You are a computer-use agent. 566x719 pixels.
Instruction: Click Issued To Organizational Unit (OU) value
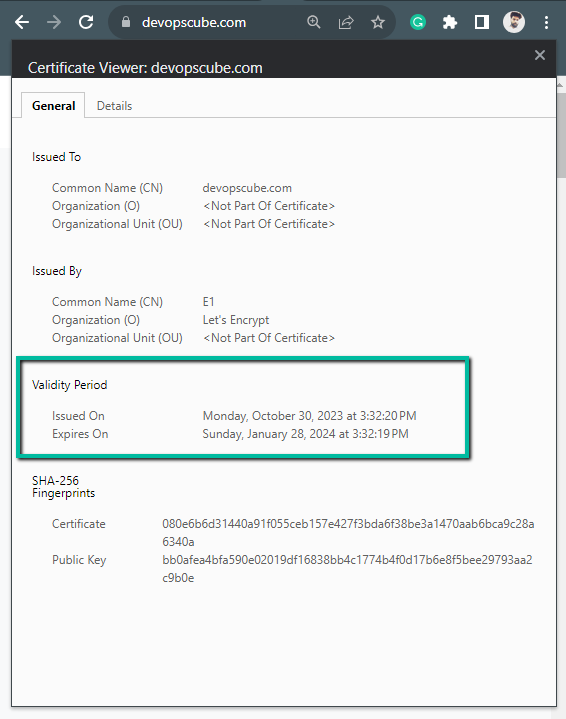pos(269,224)
